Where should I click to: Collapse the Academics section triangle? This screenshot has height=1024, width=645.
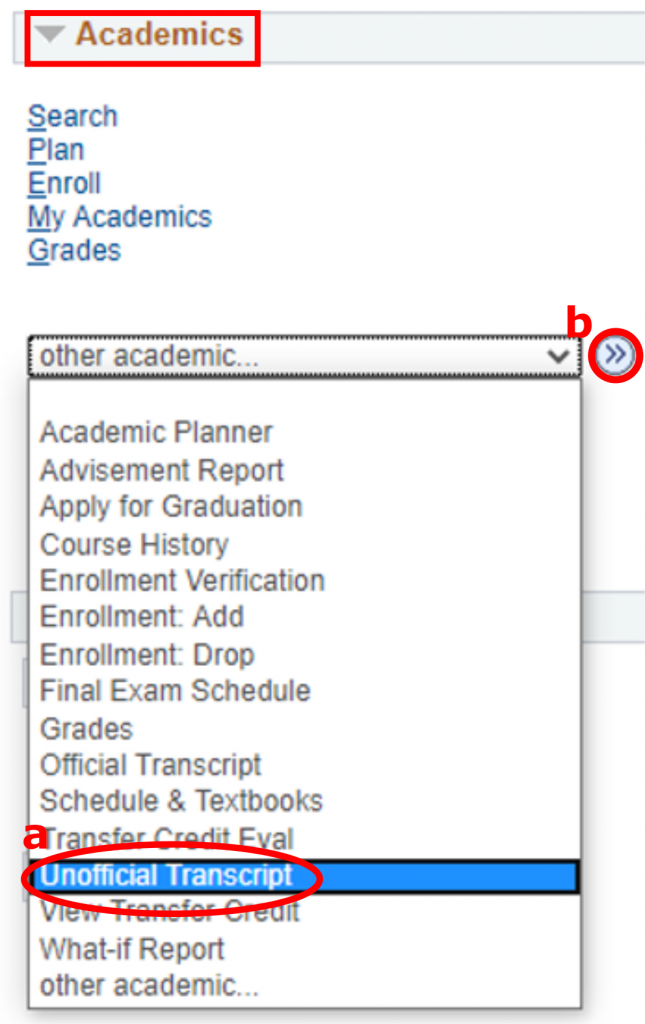tap(52, 35)
